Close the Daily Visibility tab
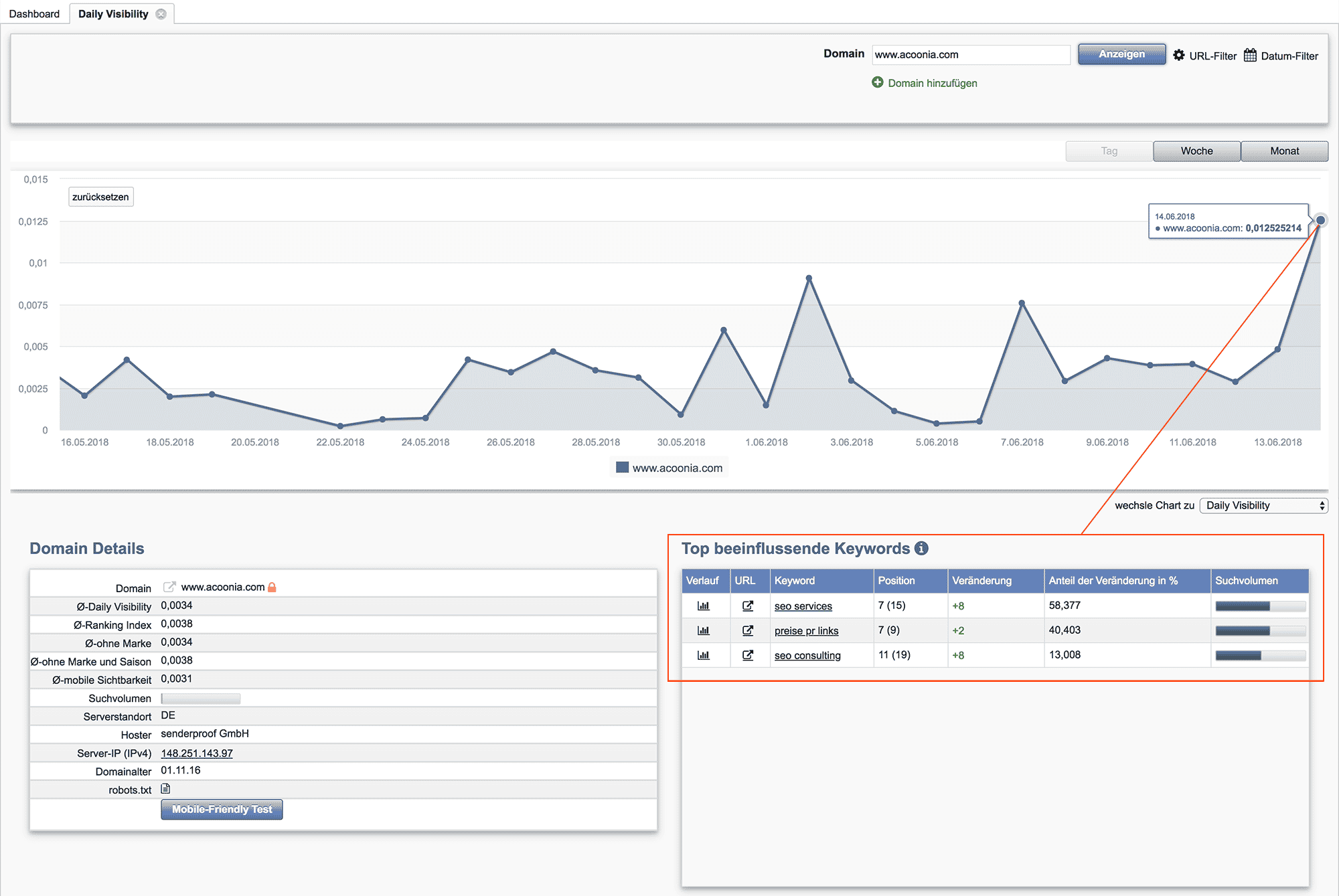 [x=161, y=14]
